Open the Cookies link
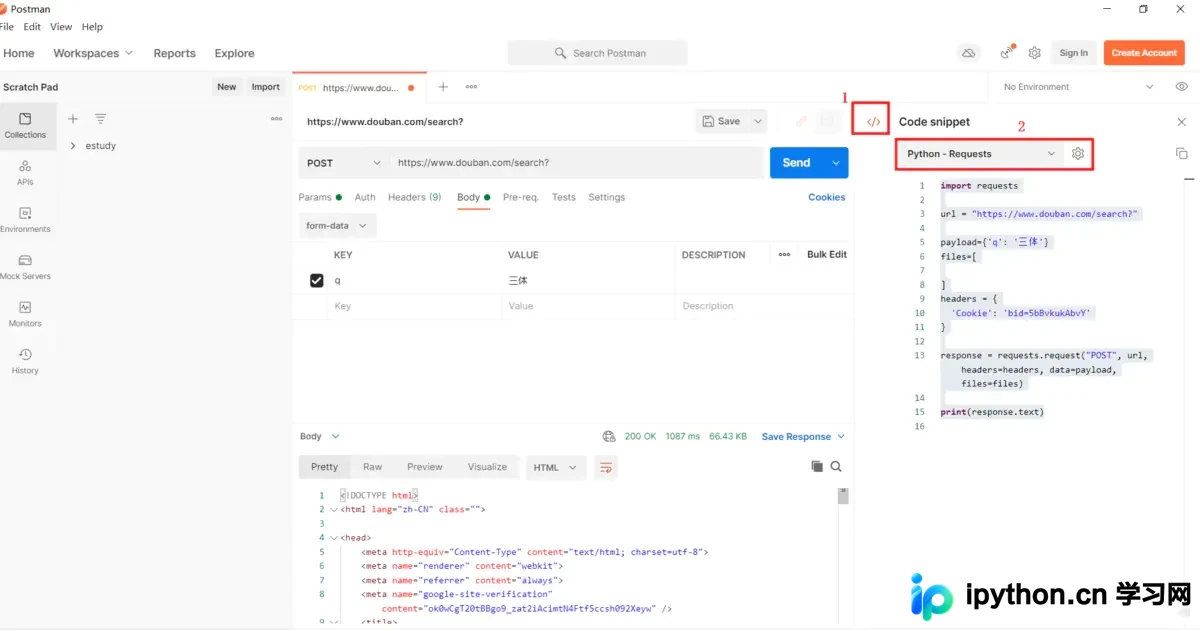 pyautogui.click(x=826, y=197)
